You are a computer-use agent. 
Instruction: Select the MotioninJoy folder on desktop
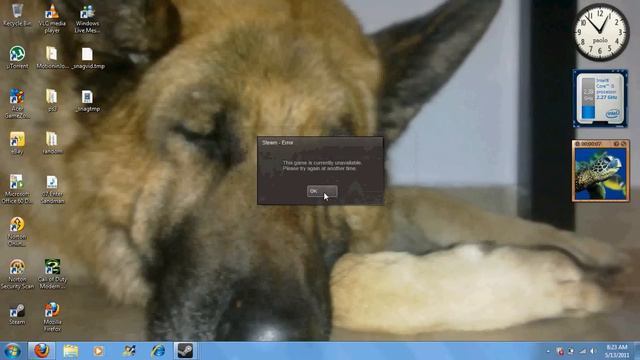click(x=52, y=57)
